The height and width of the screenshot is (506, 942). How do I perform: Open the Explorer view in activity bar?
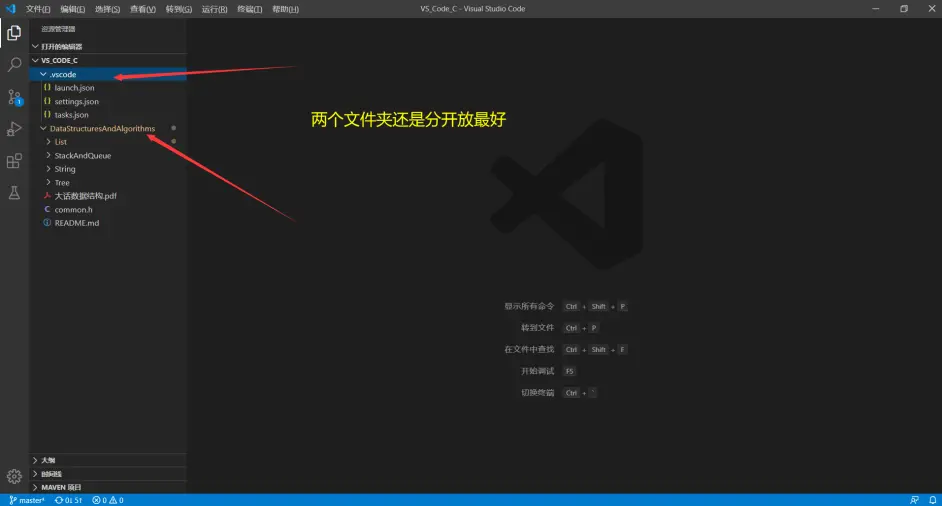(14, 33)
